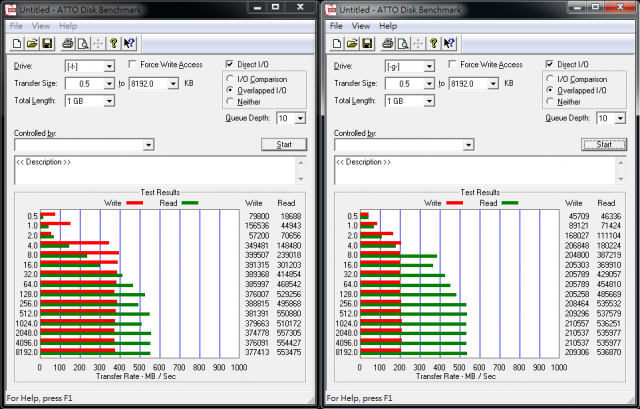Click Print icon in left window

pyautogui.click(x=68, y=43)
